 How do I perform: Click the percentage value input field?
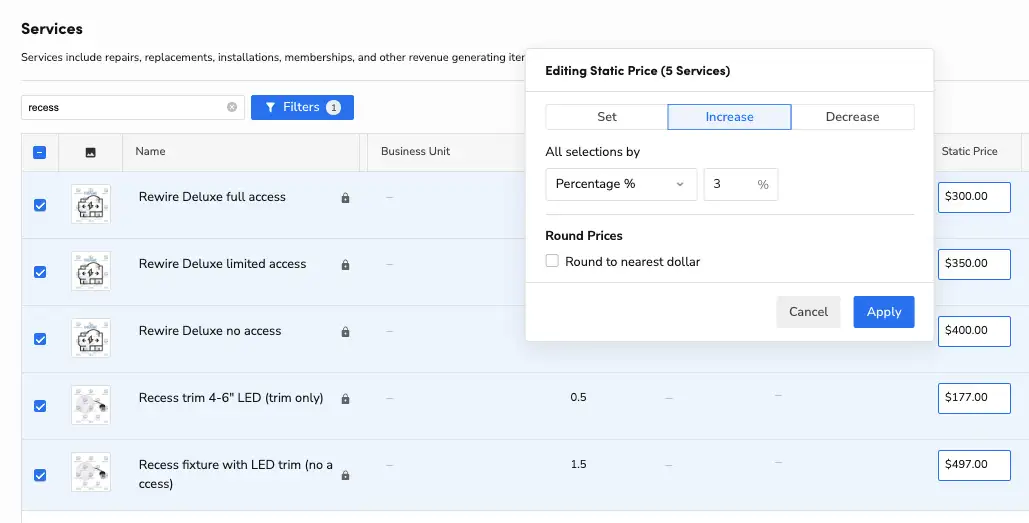(x=731, y=184)
